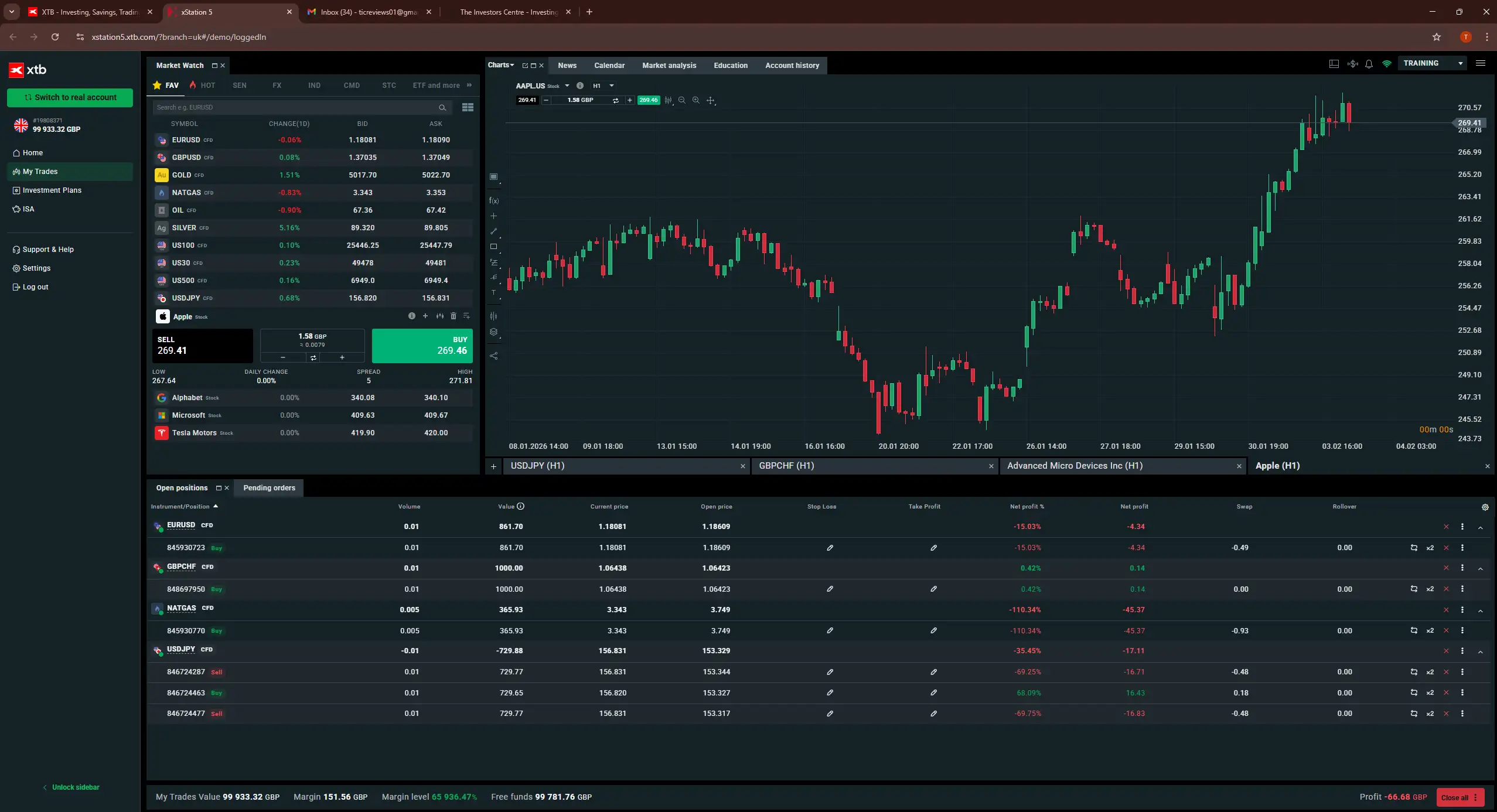The height and width of the screenshot is (812, 1497).
Task: Collapse the USDJPY CFD positions group
Action: [x=1481, y=651]
